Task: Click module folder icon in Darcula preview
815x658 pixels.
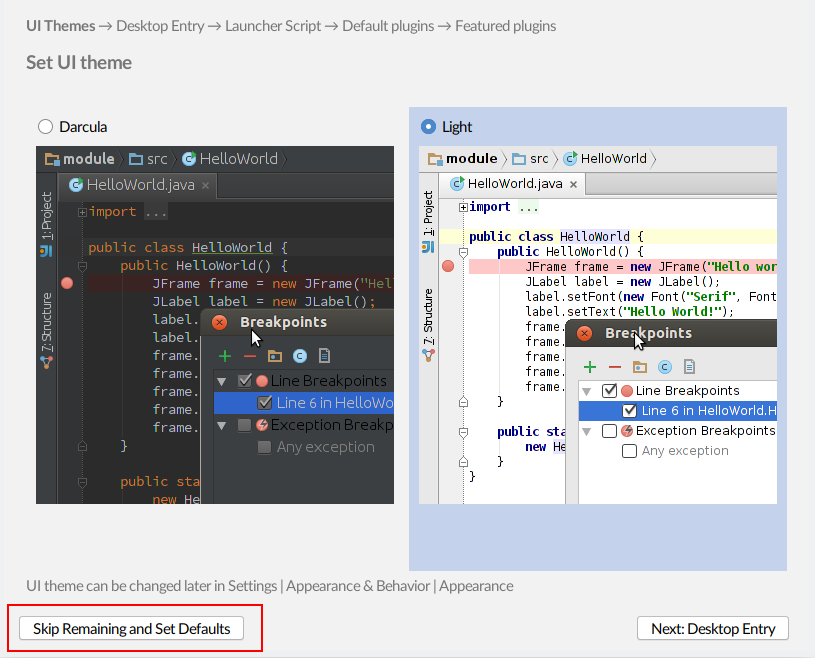Action: pos(52,159)
